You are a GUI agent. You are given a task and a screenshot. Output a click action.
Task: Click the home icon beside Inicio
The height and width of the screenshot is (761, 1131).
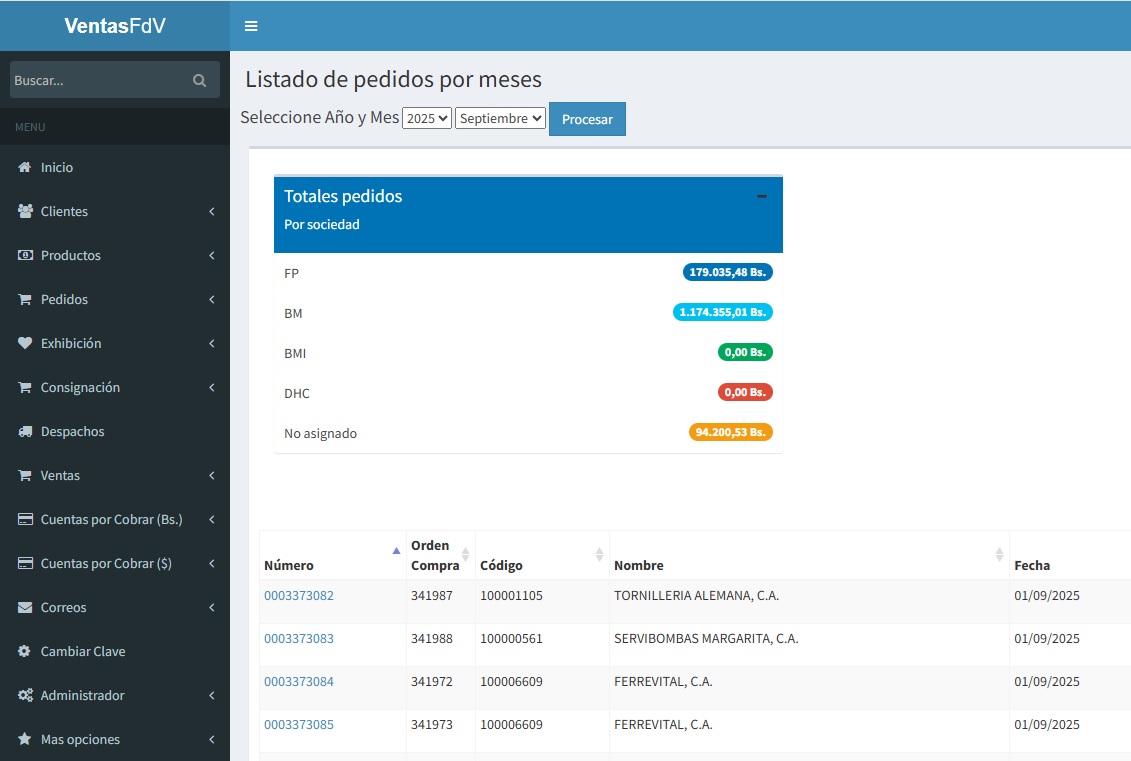pos(25,167)
